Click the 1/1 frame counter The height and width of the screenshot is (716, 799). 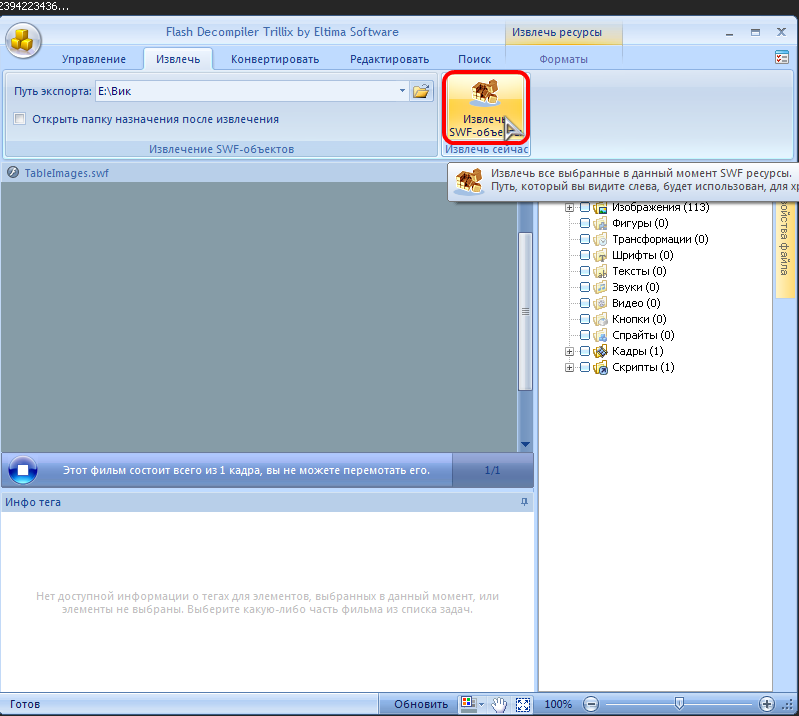(x=492, y=470)
